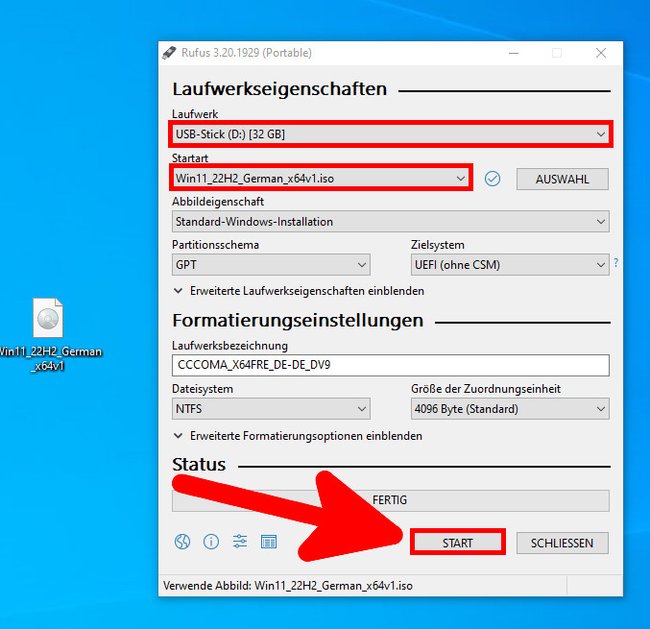
Task: Click the Rufus USB title bar icon
Action: 169,53
